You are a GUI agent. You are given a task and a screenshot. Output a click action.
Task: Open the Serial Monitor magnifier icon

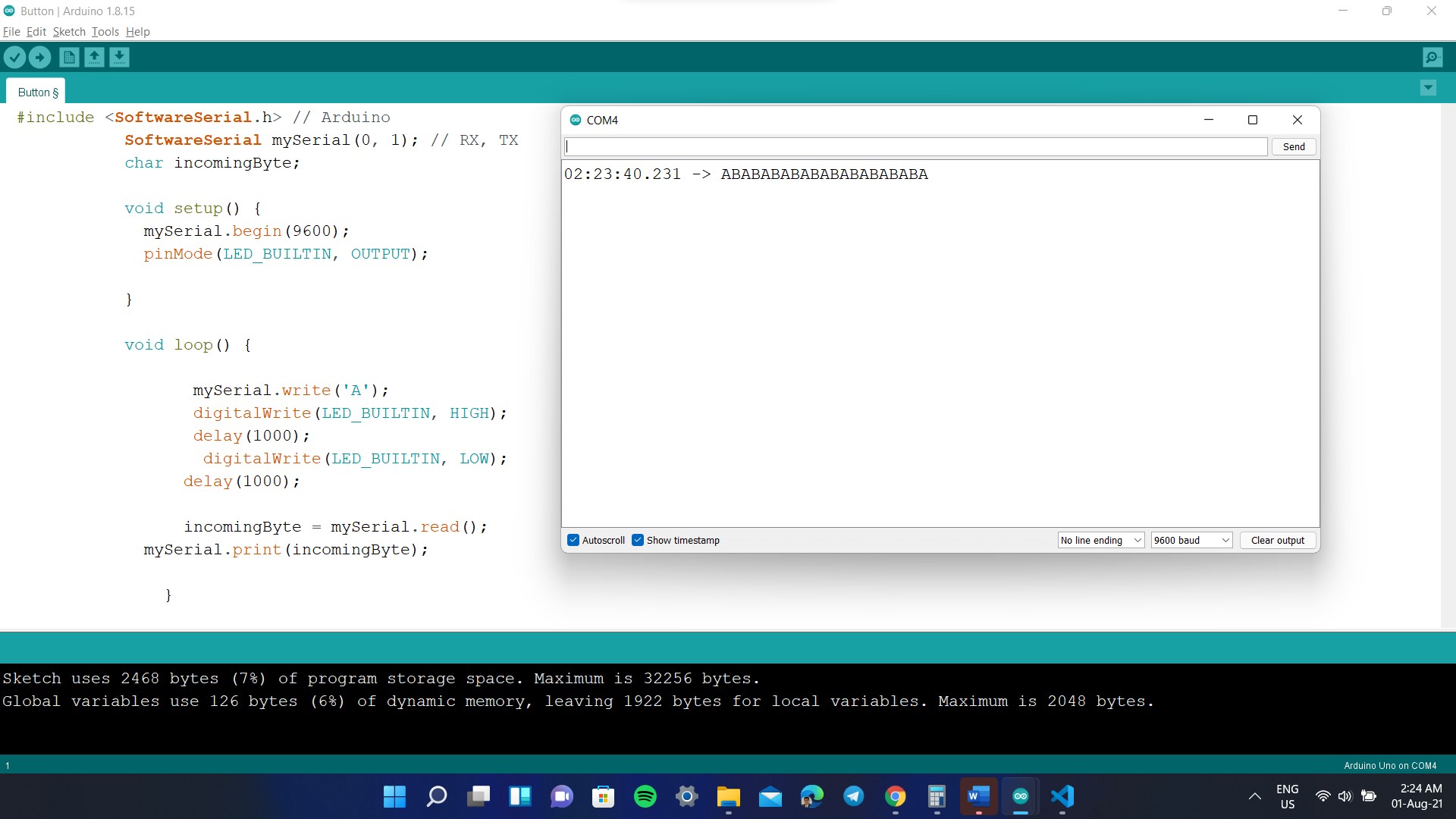1432,57
